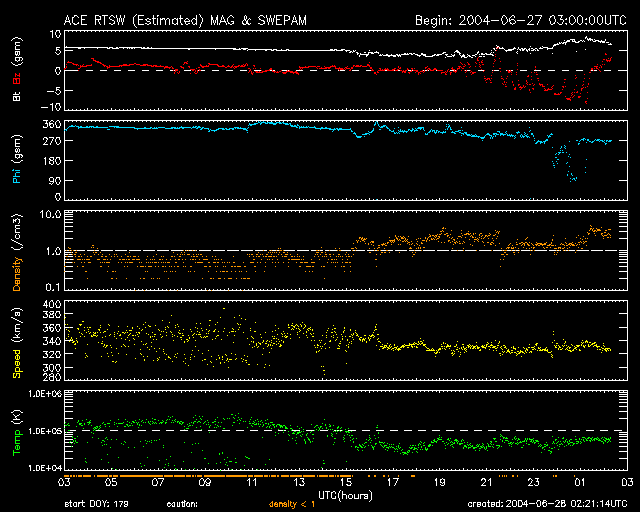640x512 pixels.
Task: Click the '1.0E+05' value on Temp axis
Action: [x=45, y=431]
